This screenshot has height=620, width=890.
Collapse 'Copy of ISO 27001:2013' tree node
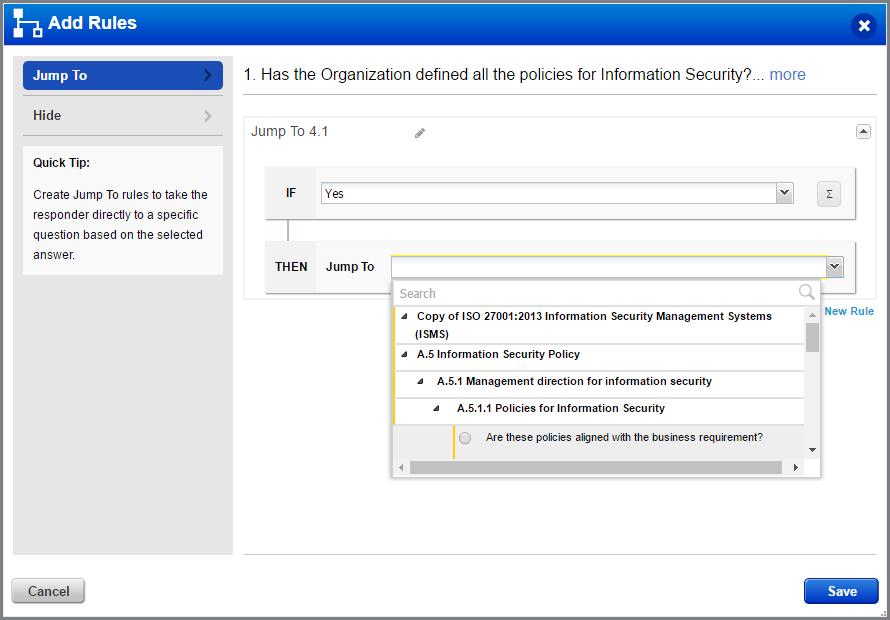[x=404, y=317]
